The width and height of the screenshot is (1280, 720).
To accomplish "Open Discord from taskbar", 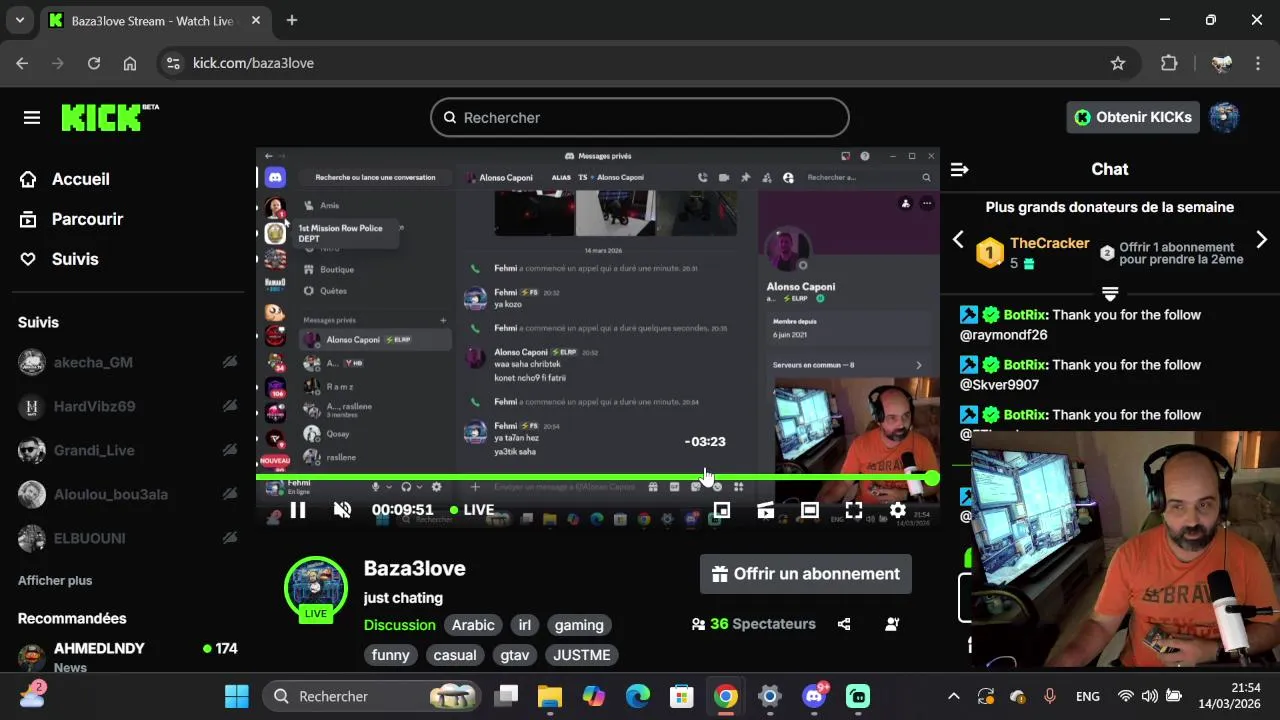I will tap(814, 696).
